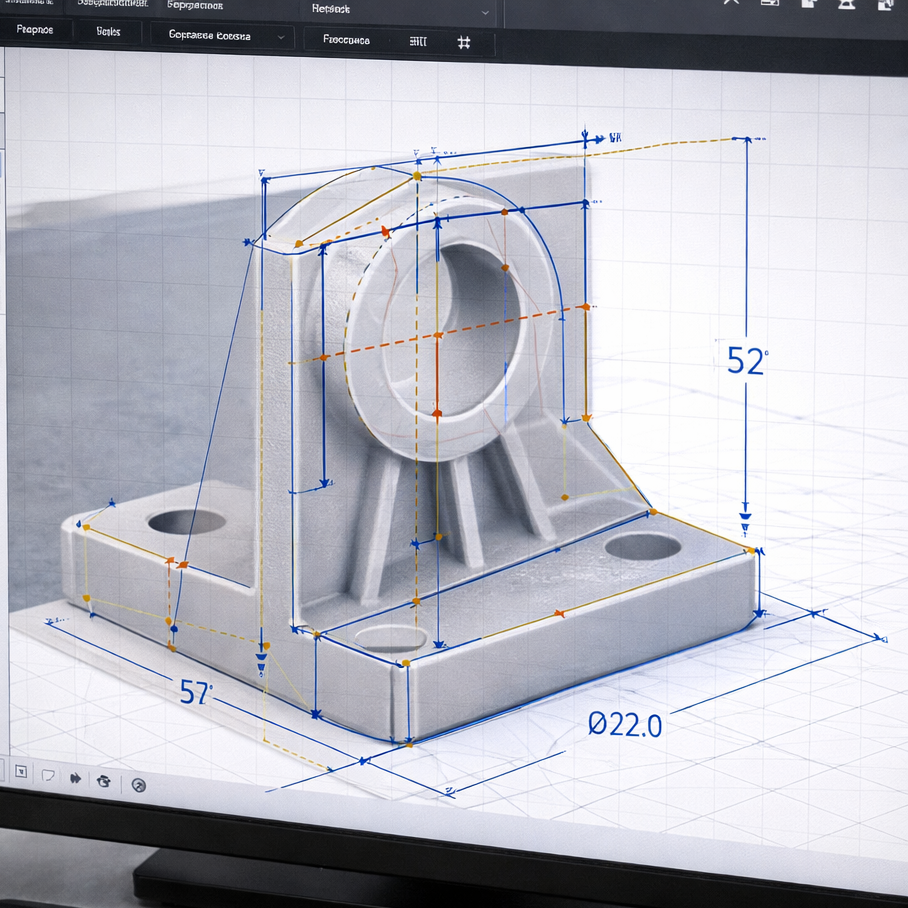Click the column bars icon beside Frocence
The image size is (908, 908).
coord(418,42)
